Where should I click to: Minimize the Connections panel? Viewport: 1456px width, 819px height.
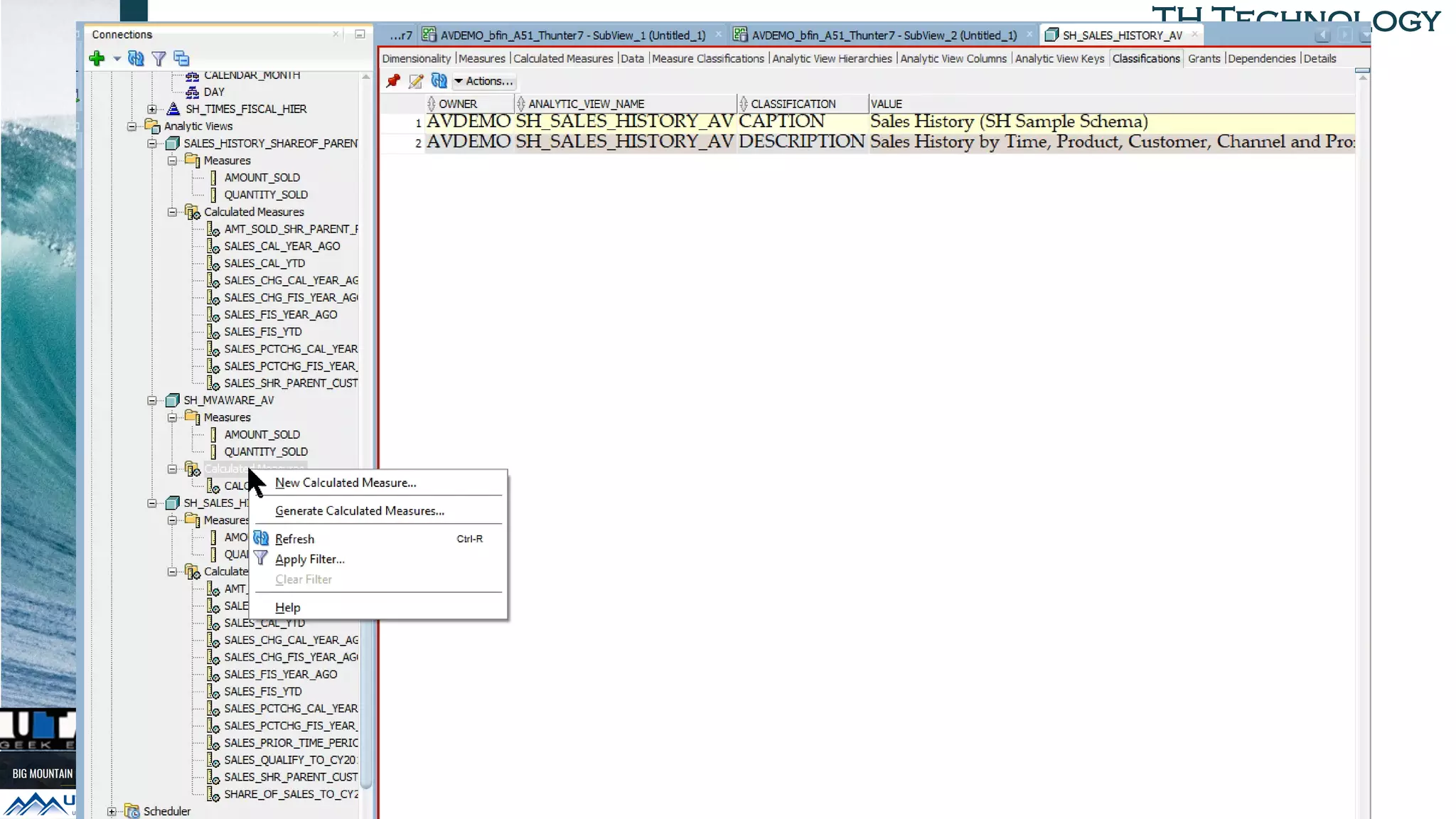click(x=360, y=34)
